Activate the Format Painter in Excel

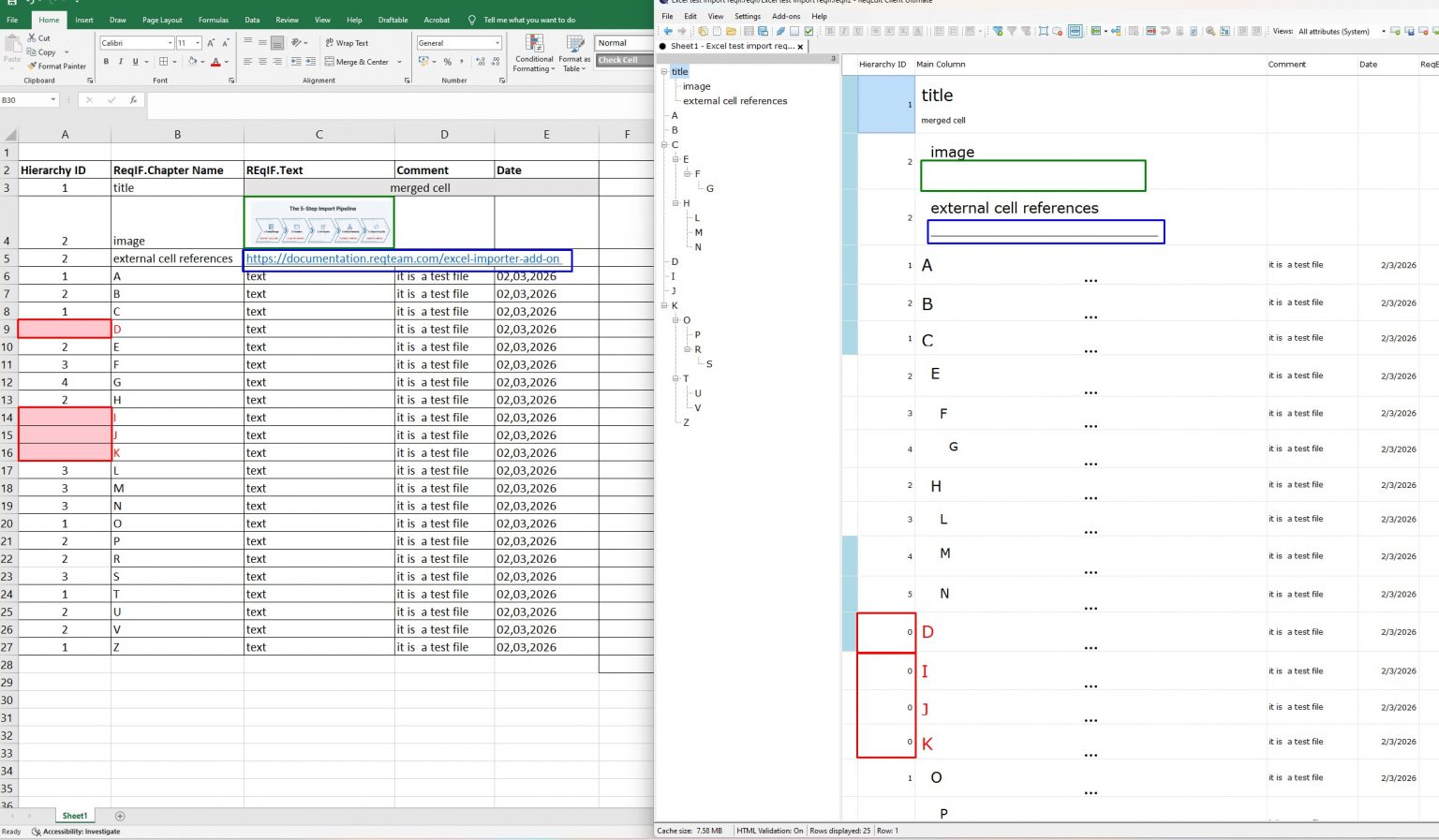[x=57, y=66]
